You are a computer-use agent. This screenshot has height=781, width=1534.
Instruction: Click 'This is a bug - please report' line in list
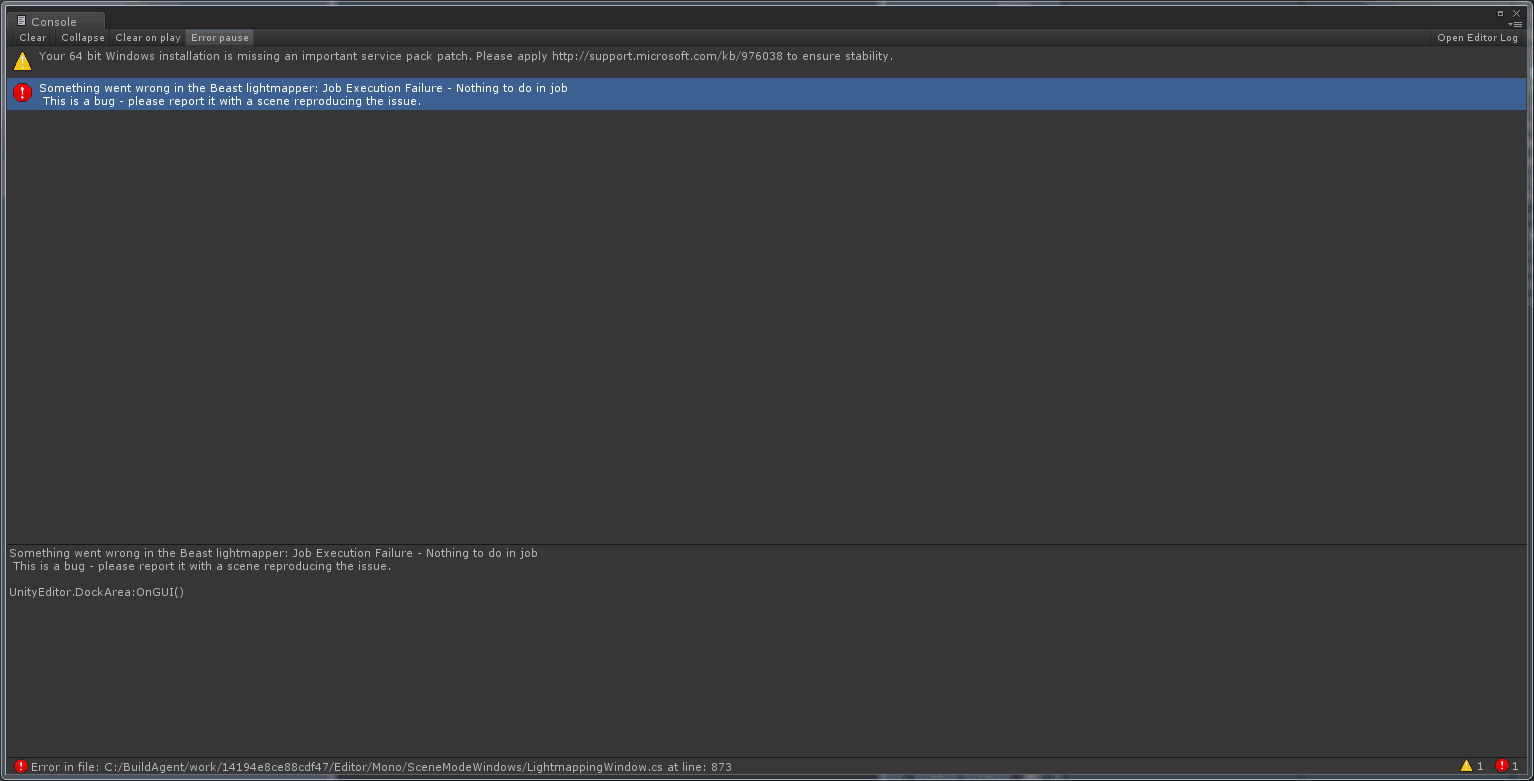pos(231,102)
